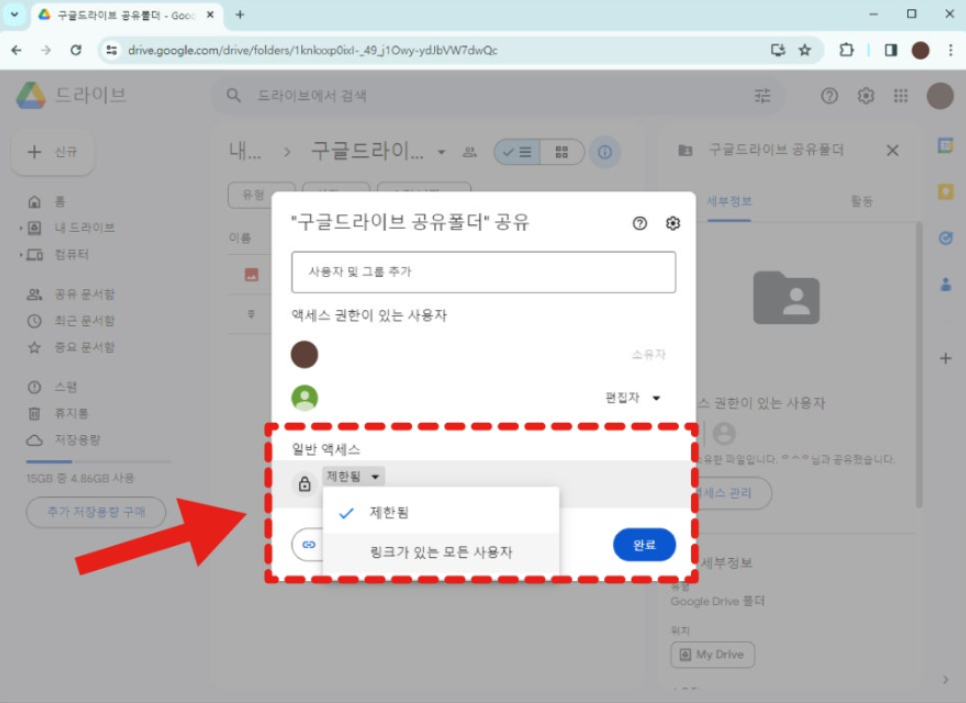Screen dimensions: 966x703
Task: Click the storage usage progress bar
Action: (99, 461)
